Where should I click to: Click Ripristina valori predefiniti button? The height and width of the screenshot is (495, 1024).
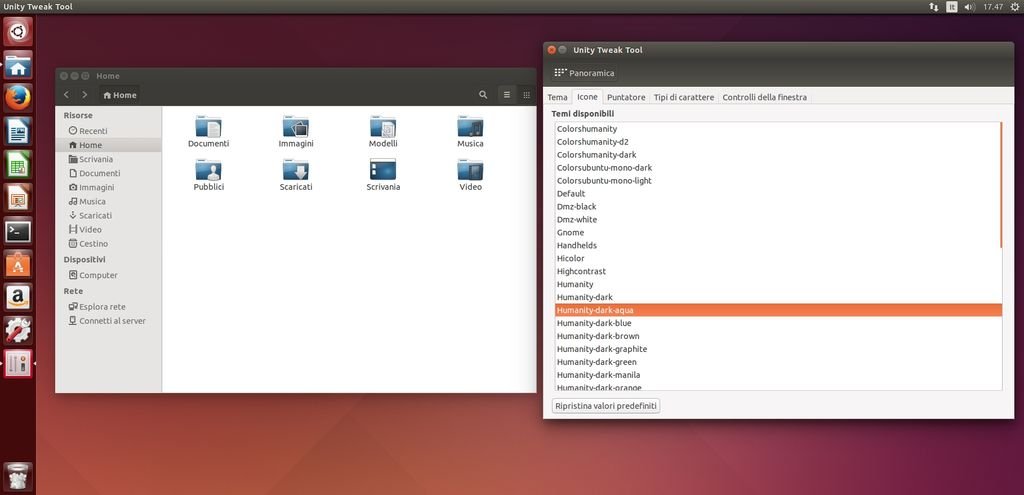click(606, 406)
